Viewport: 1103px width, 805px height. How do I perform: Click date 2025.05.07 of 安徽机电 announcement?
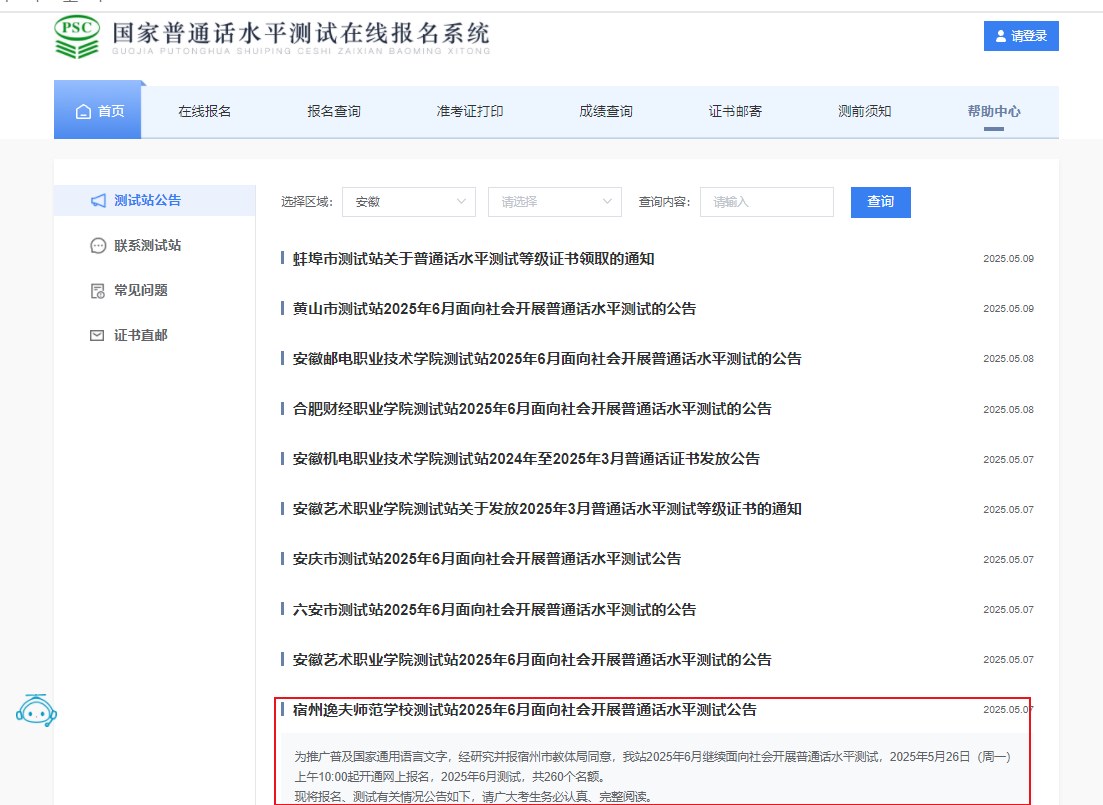point(1009,459)
